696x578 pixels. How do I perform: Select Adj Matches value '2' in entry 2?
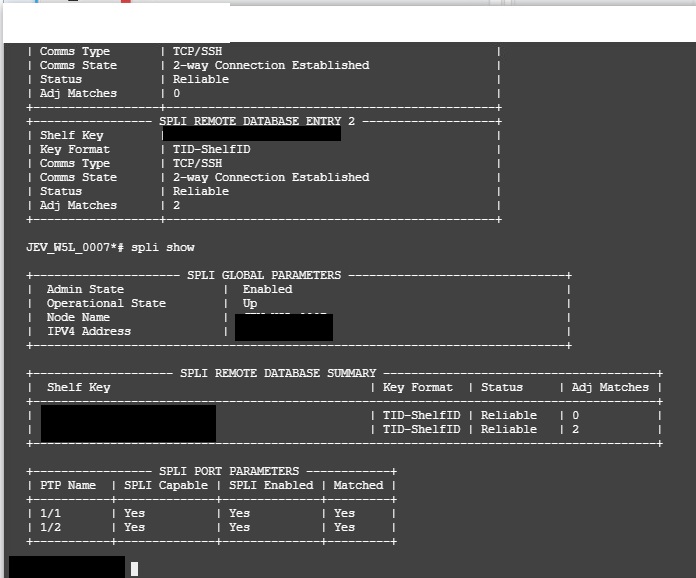pyautogui.click(x=176, y=205)
